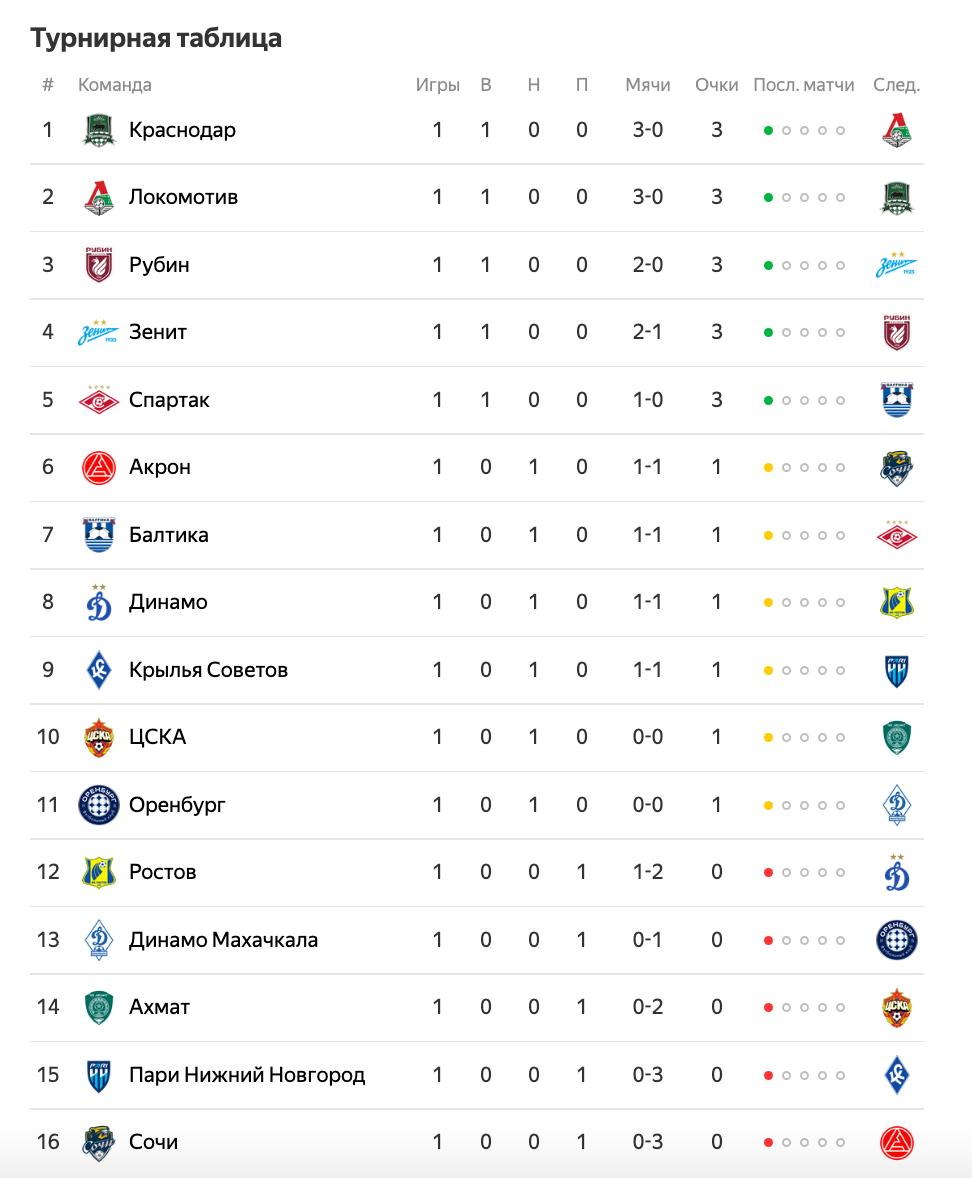Open the Зенит team link

point(158,332)
